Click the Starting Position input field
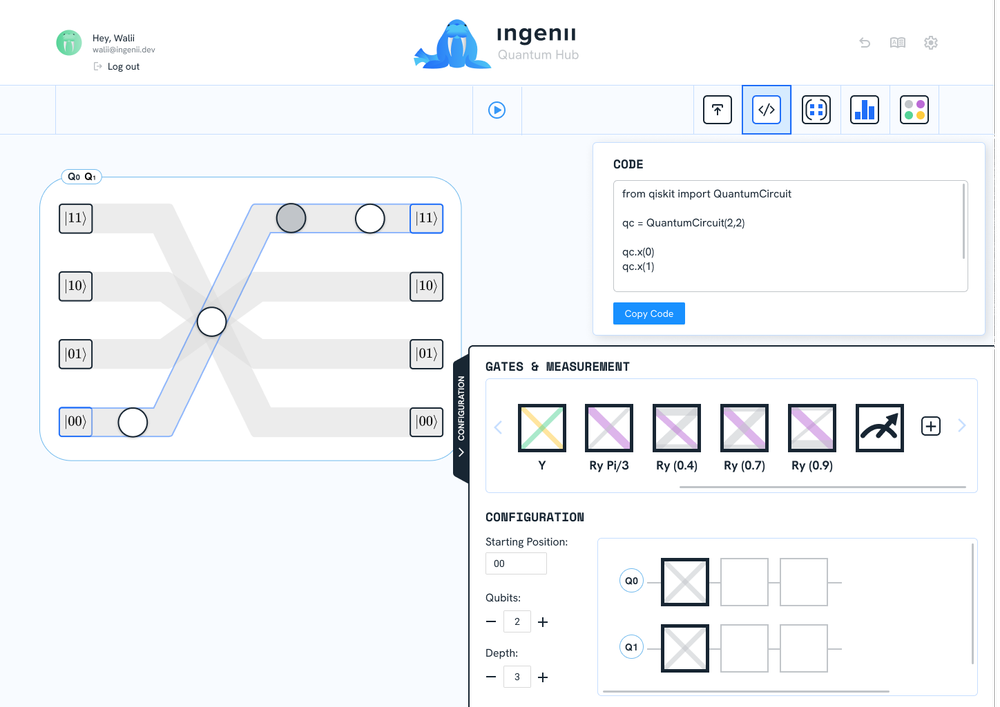The width and height of the screenshot is (1000, 707). 515,563
